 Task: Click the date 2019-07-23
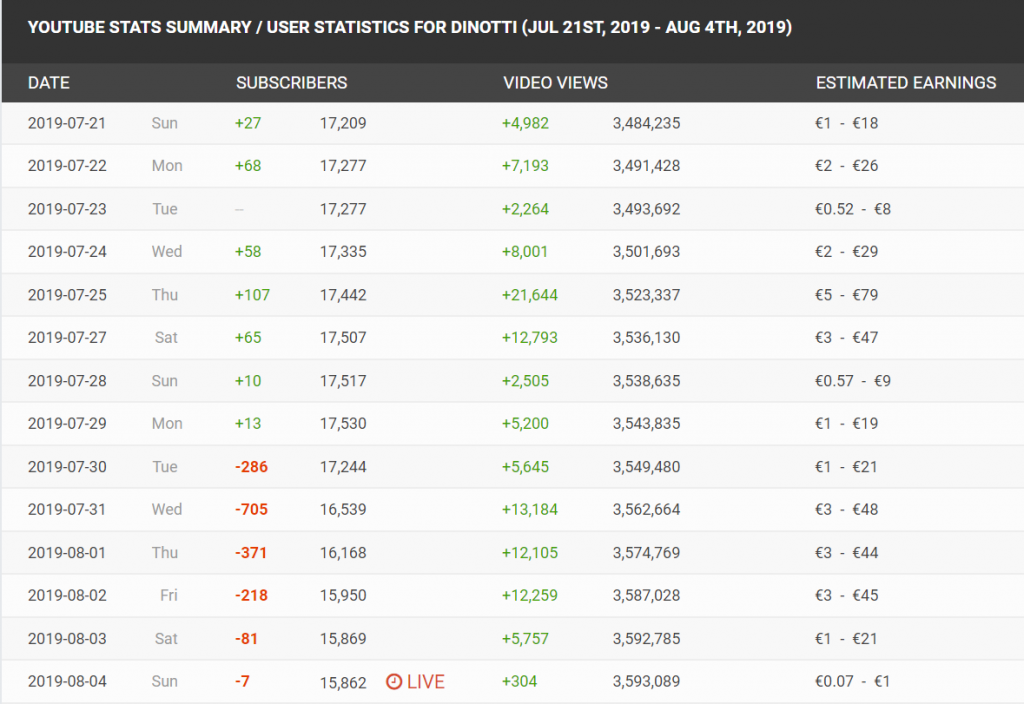pos(67,209)
